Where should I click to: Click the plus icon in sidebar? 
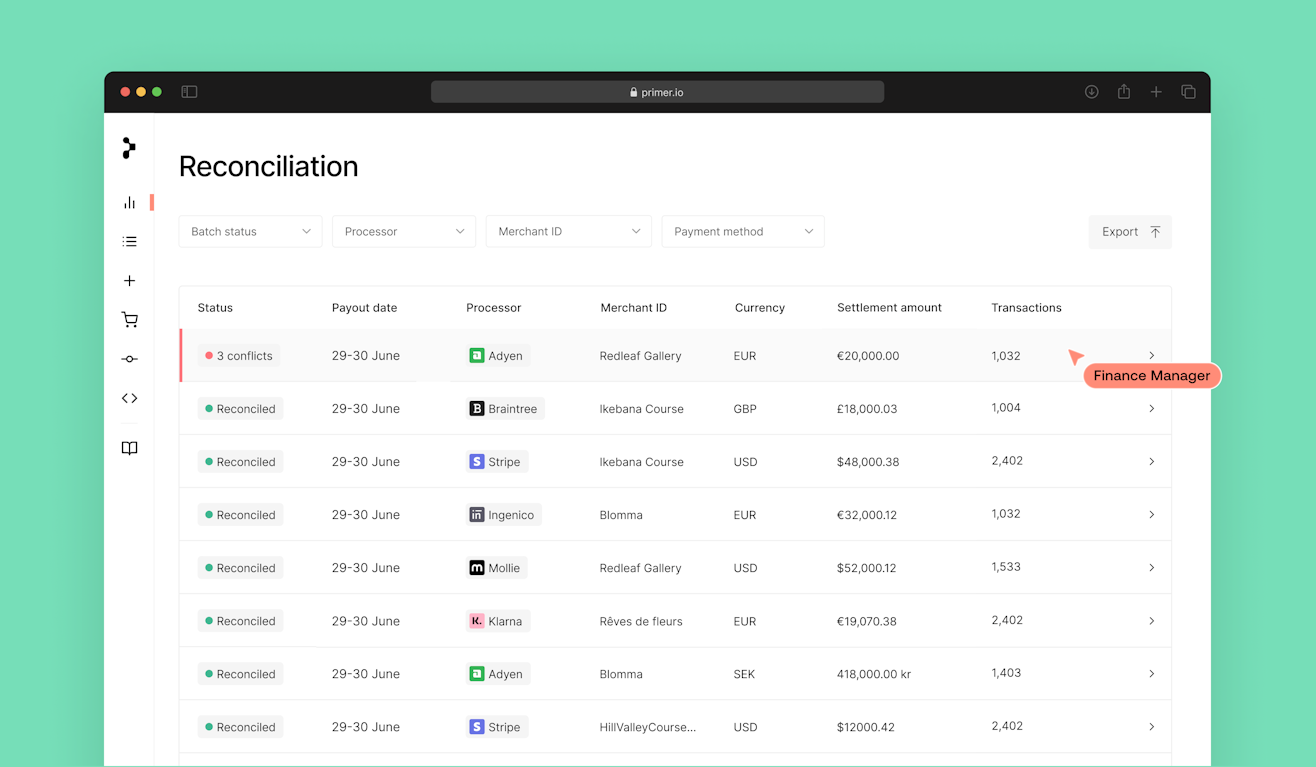pyautogui.click(x=129, y=281)
